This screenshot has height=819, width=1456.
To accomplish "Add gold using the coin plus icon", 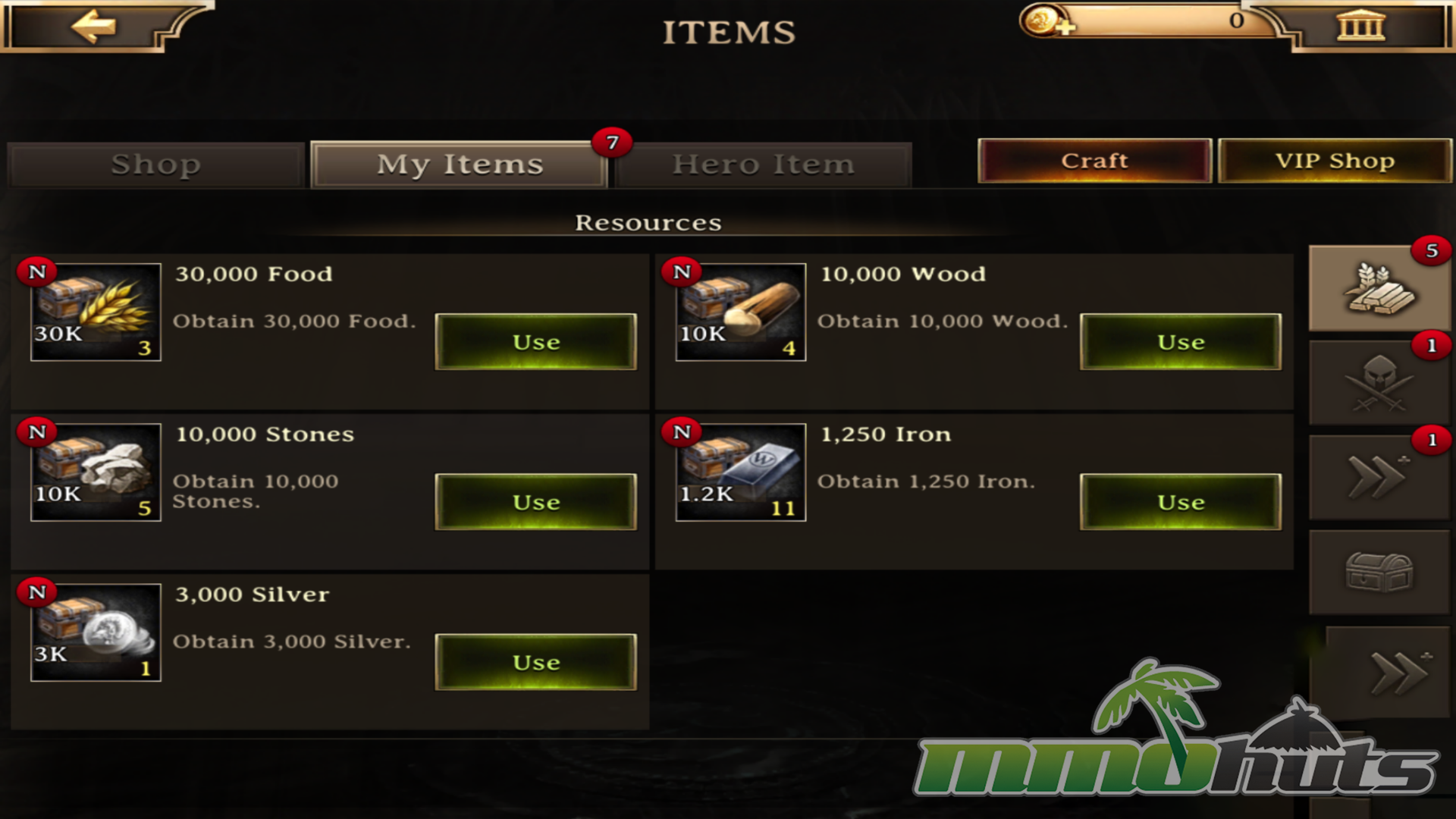I will click(x=1047, y=20).
